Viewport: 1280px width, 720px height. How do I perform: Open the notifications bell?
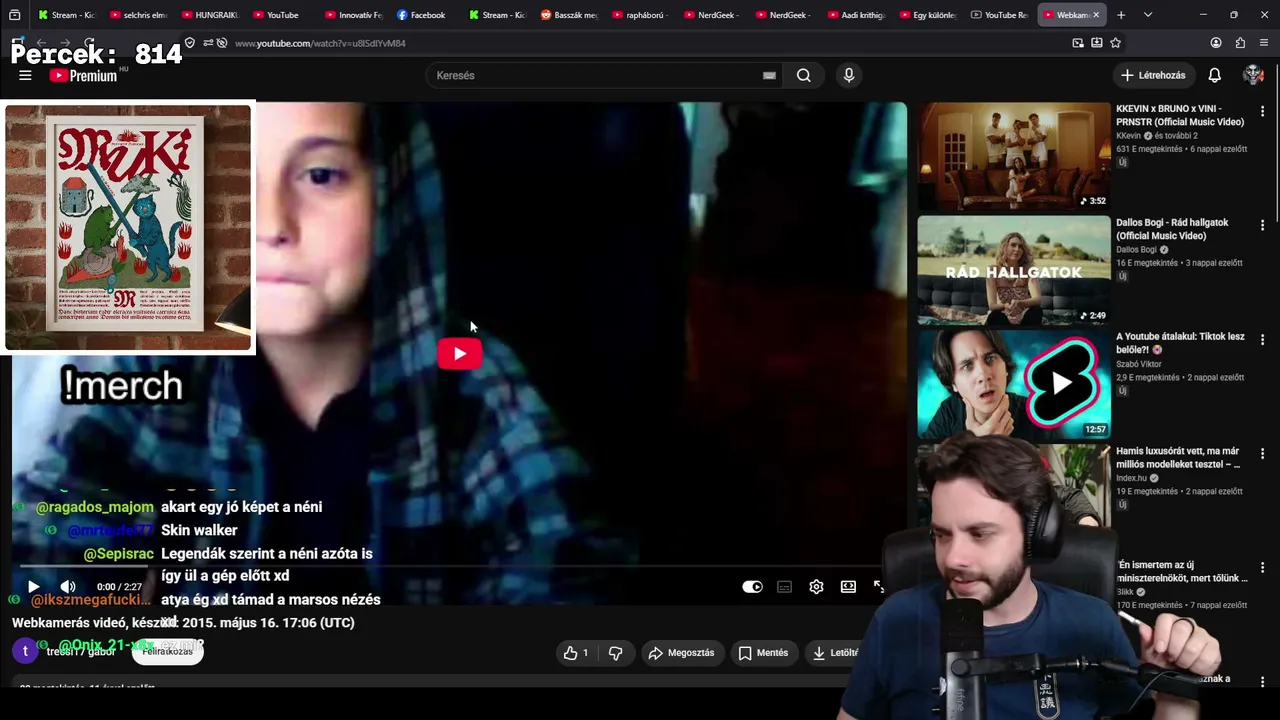[x=1214, y=75]
